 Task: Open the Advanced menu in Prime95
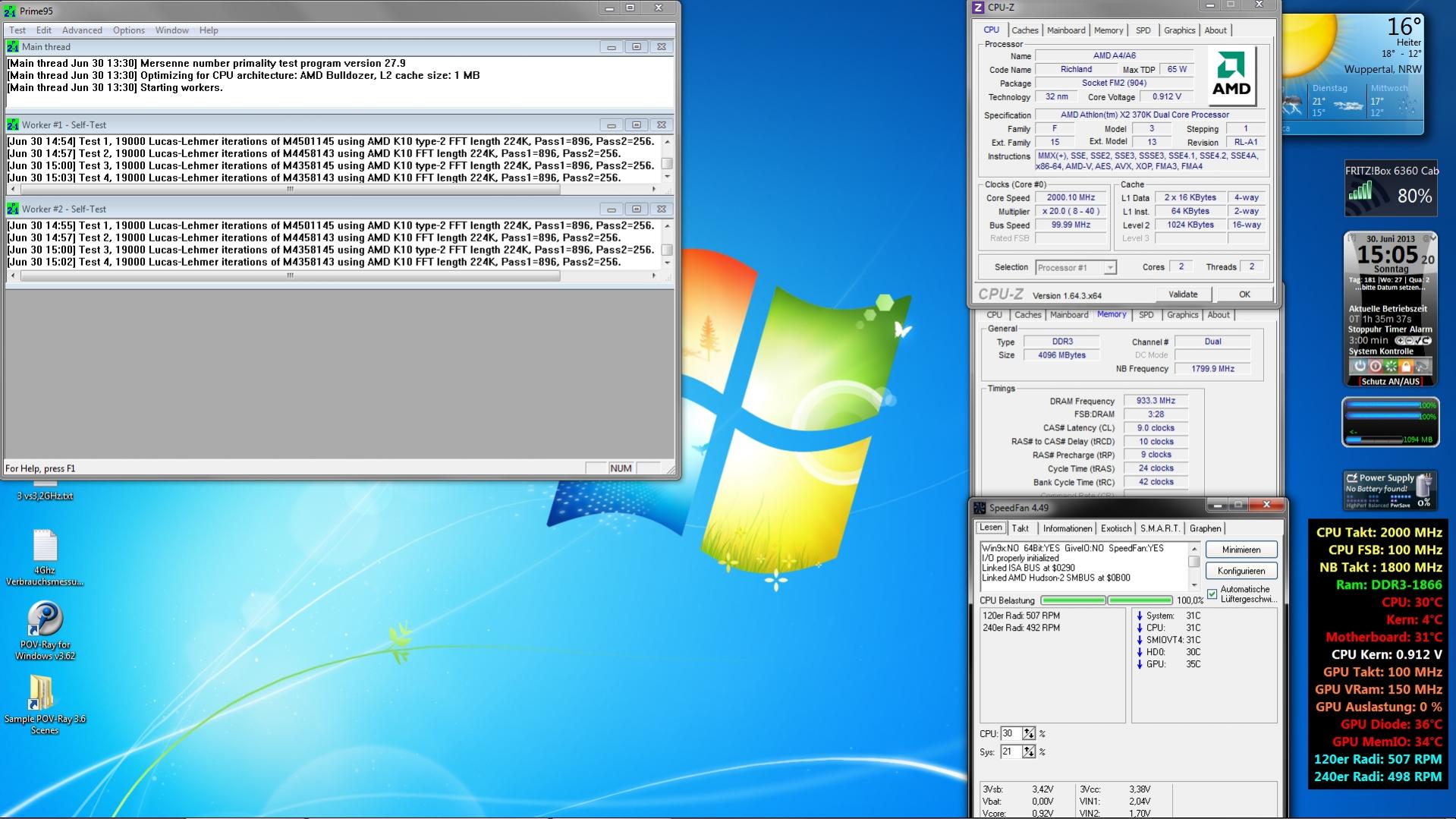[82, 30]
